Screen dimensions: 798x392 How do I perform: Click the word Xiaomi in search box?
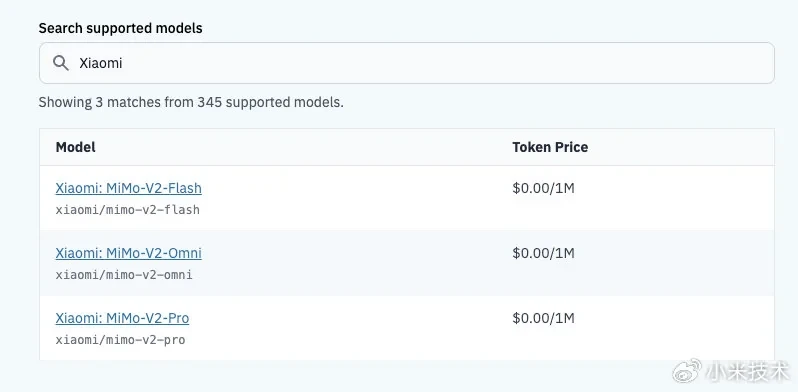101,63
